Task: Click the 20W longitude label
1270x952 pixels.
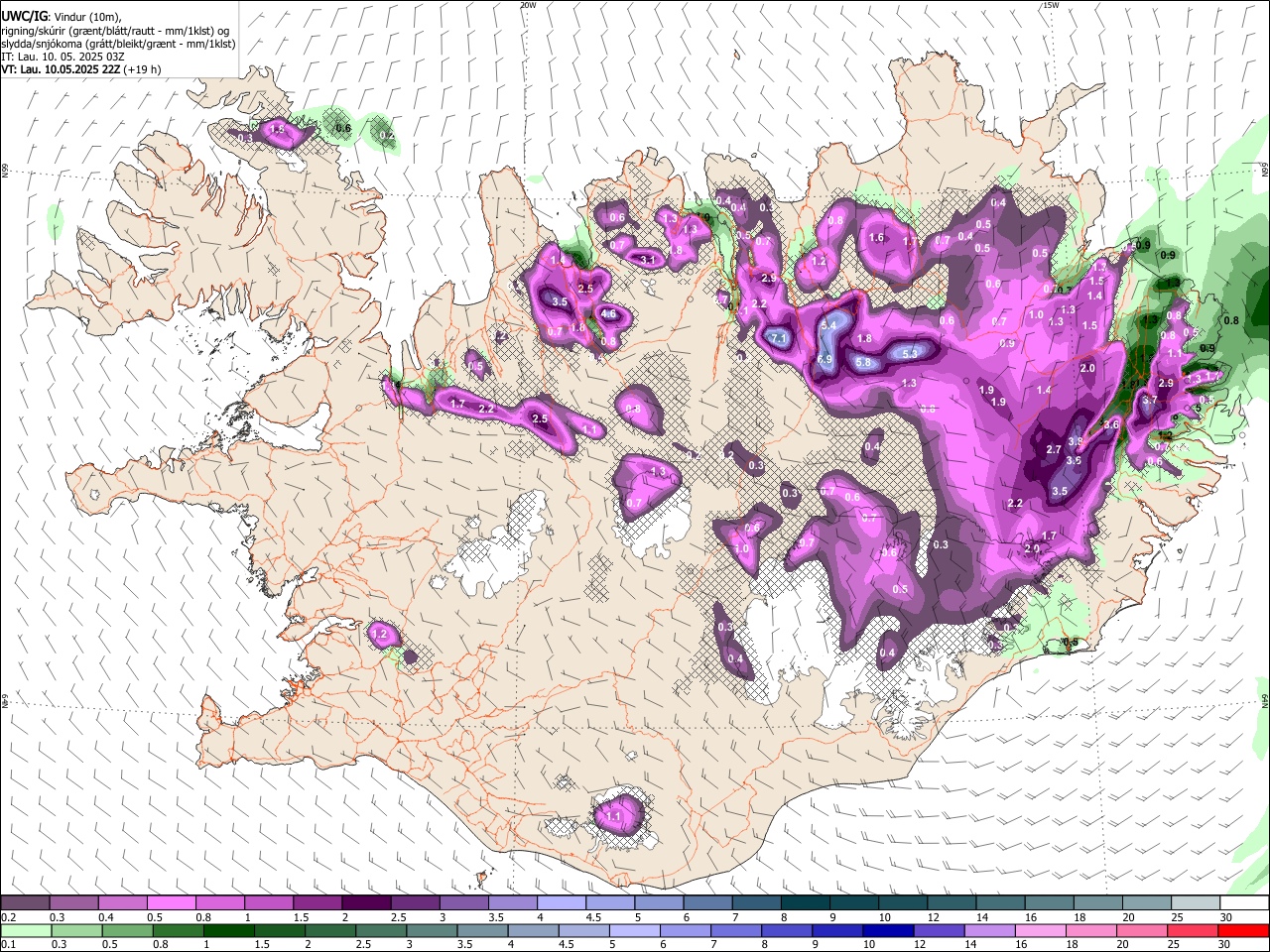Action: click(529, 5)
